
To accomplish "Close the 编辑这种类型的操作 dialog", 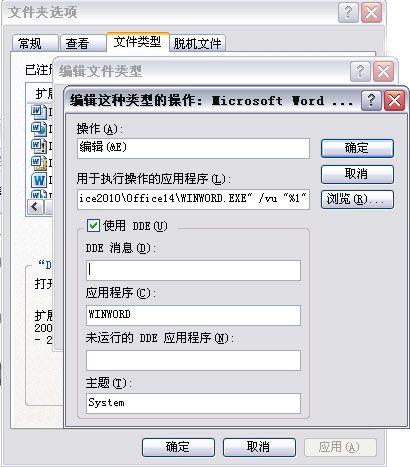I will (394, 100).
